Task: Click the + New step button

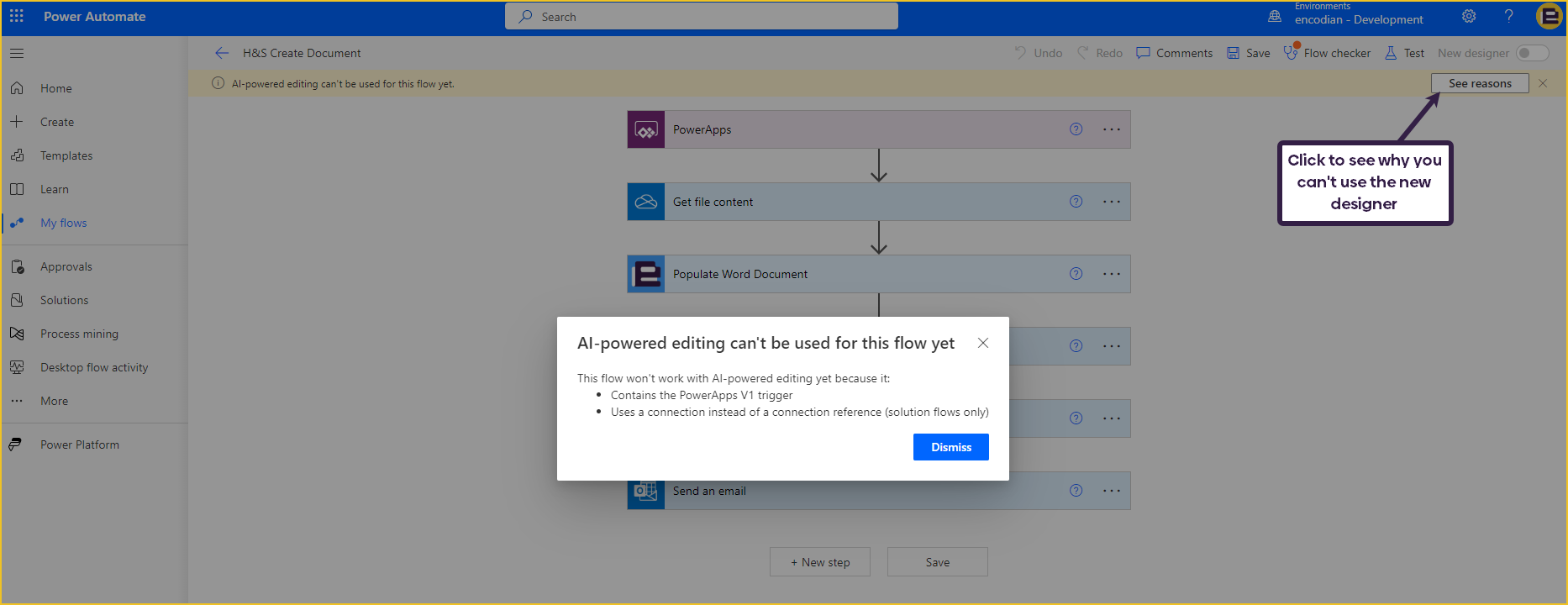Action: click(820, 562)
